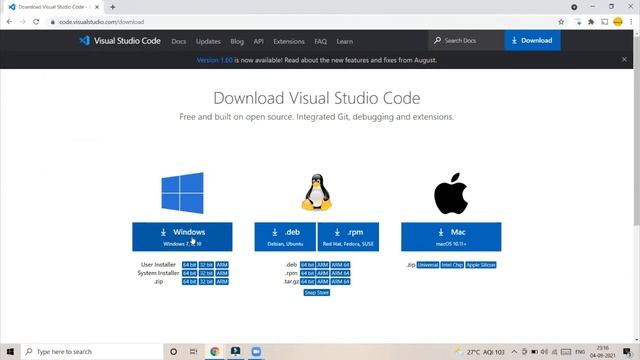The height and width of the screenshot is (360, 640).
Task: Select Windows .zip 64 bit
Action: coord(189,282)
